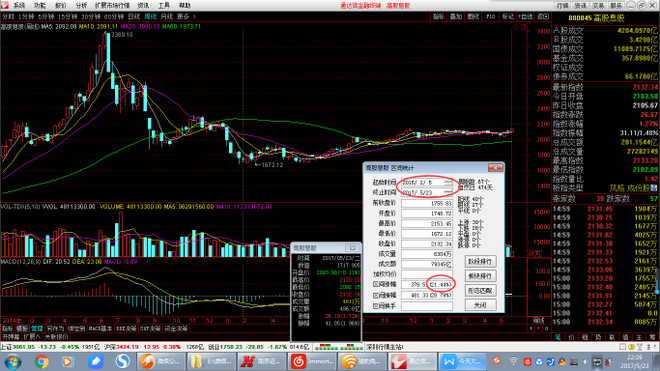The width and height of the screenshot is (660, 371).
Task: Open the WPS 今天 taskbar window
Action: coord(462,362)
